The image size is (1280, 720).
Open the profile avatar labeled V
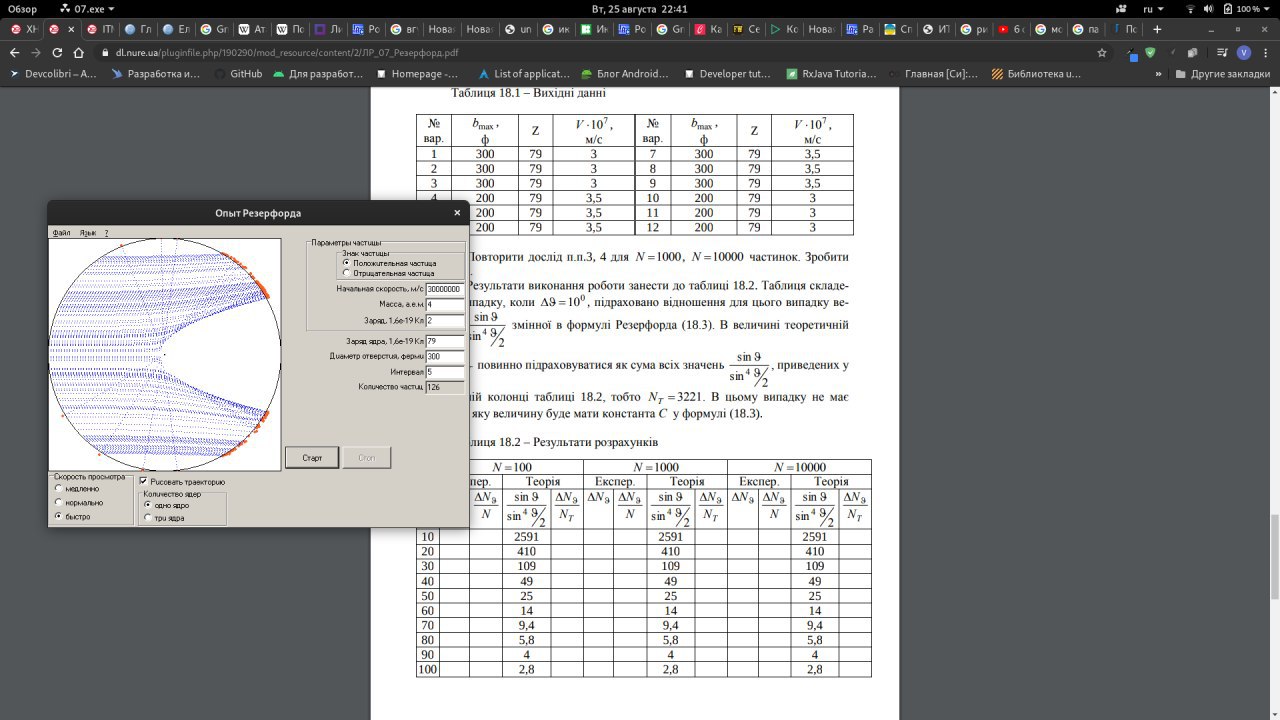[x=1243, y=52]
